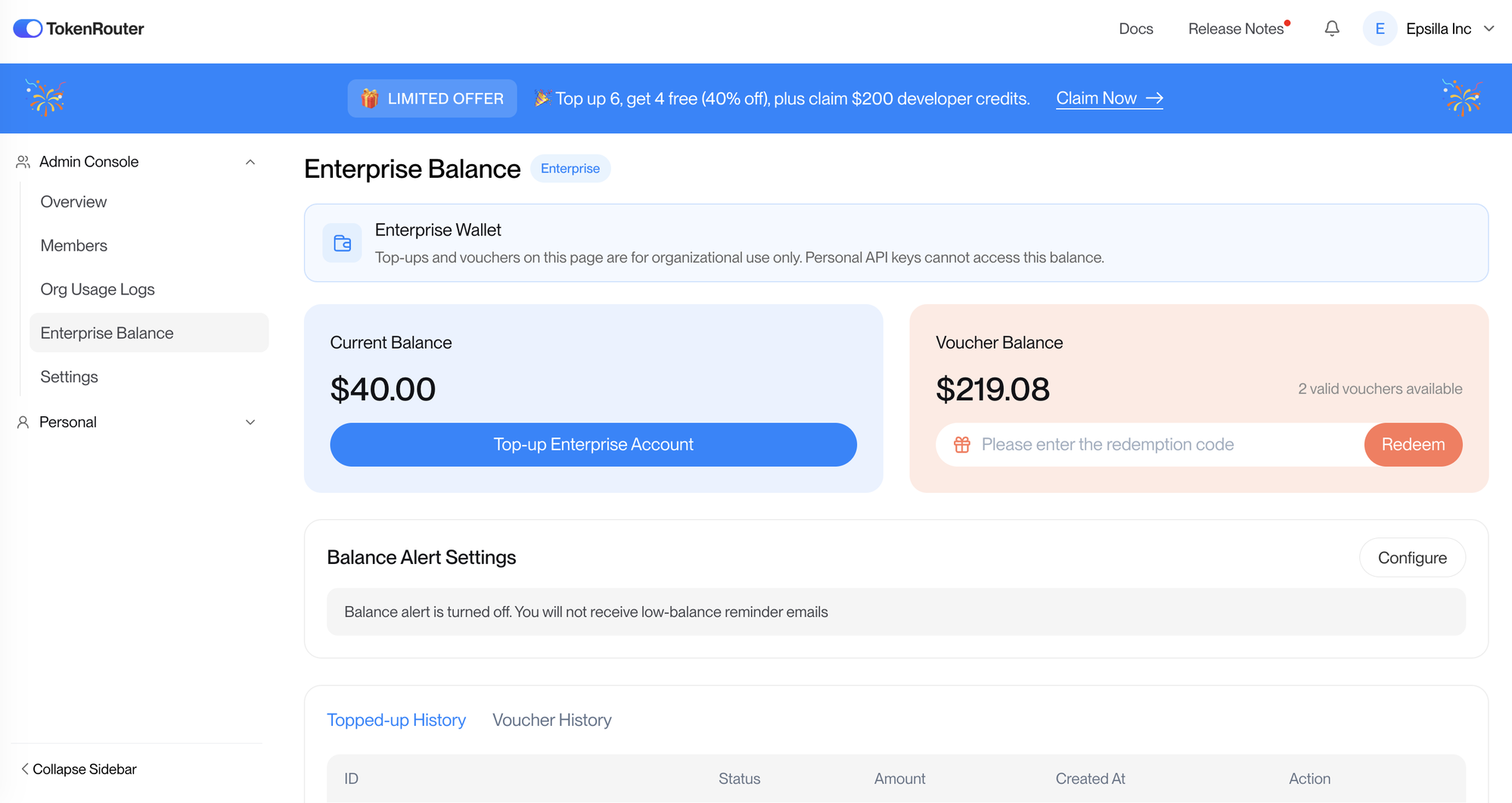Image resolution: width=1512 pixels, height=803 pixels.
Task: Click the Epsilla Inc avatar icon
Action: [1380, 29]
